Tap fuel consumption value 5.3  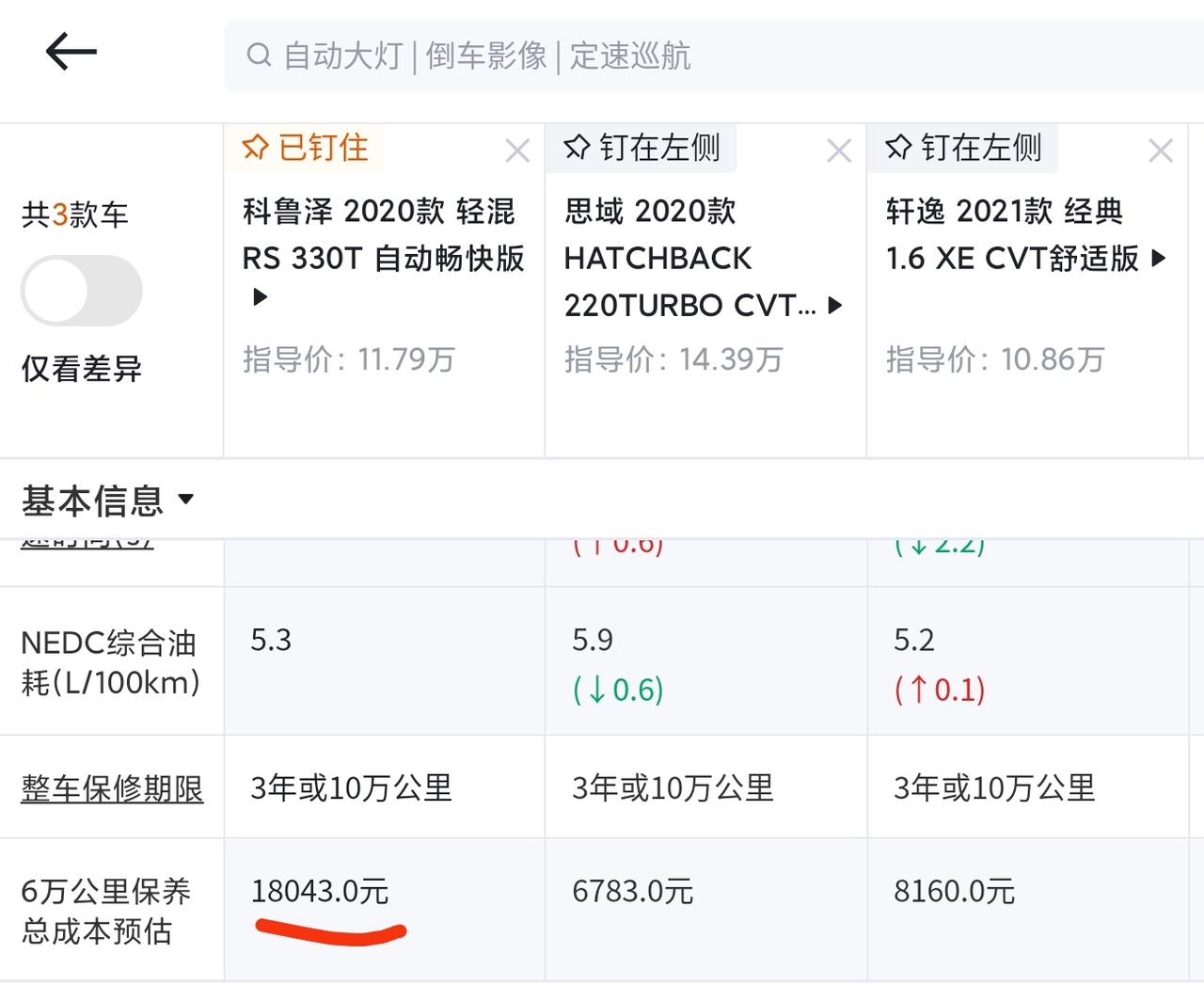pos(271,641)
